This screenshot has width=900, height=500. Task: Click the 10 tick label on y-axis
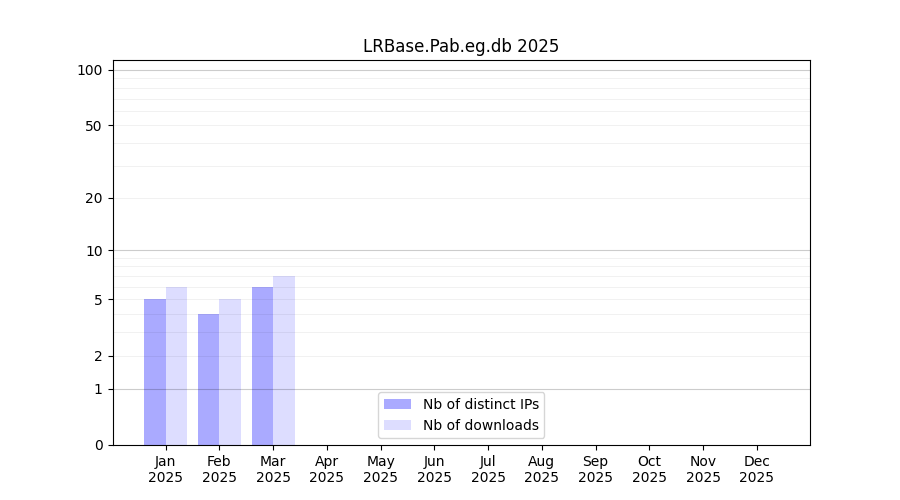tap(93, 251)
